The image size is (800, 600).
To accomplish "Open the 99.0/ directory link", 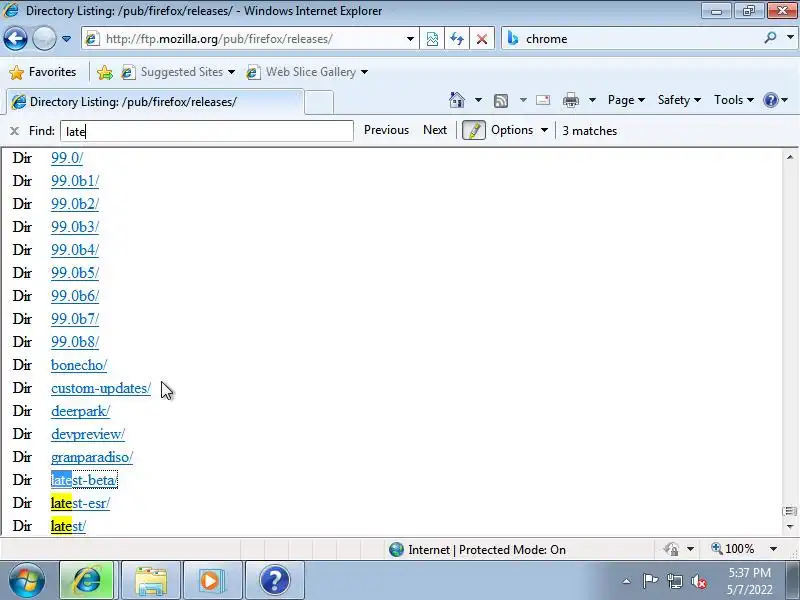I will tap(67, 158).
